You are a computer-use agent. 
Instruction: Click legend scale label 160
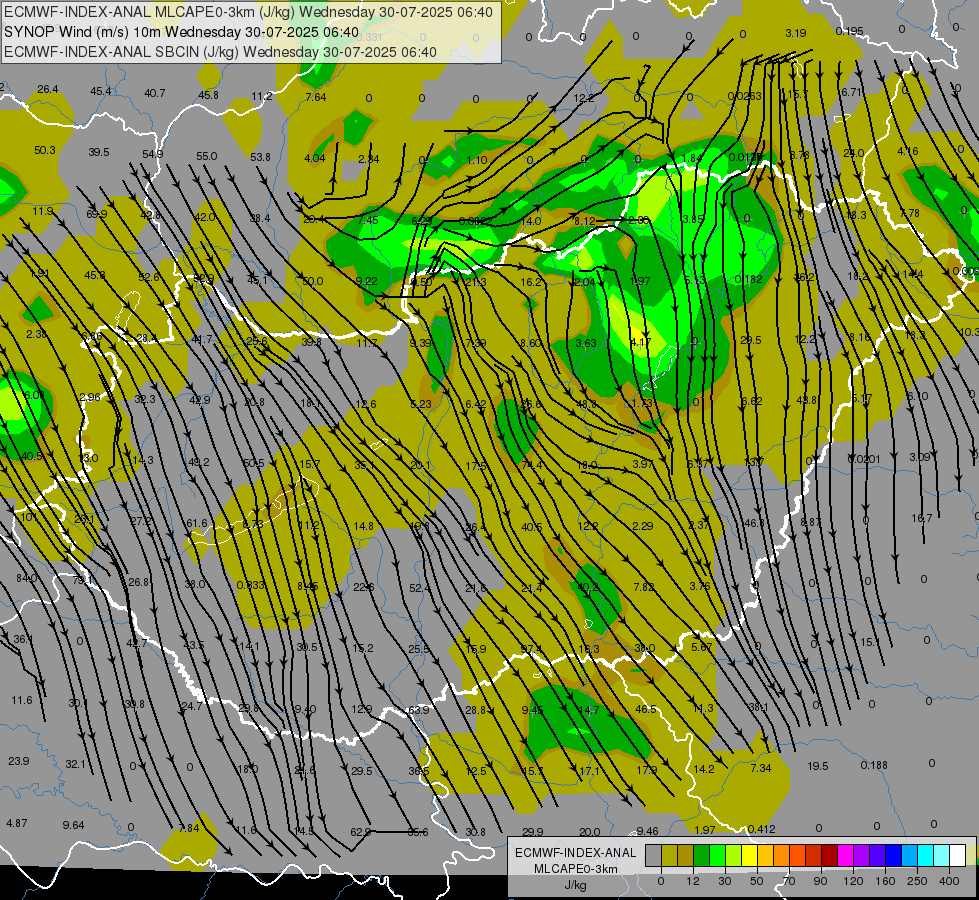885,881
